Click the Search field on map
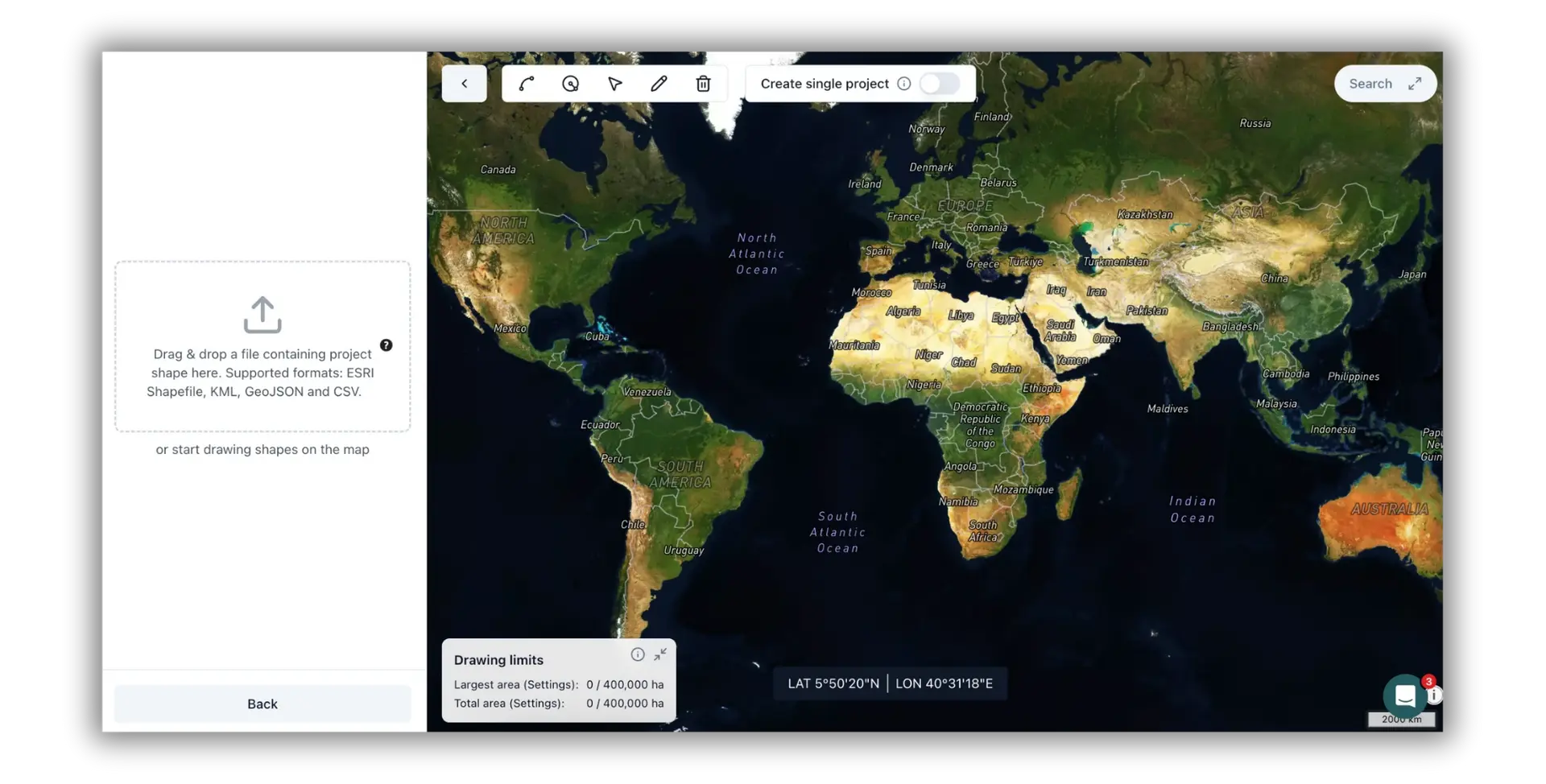 1370,84
